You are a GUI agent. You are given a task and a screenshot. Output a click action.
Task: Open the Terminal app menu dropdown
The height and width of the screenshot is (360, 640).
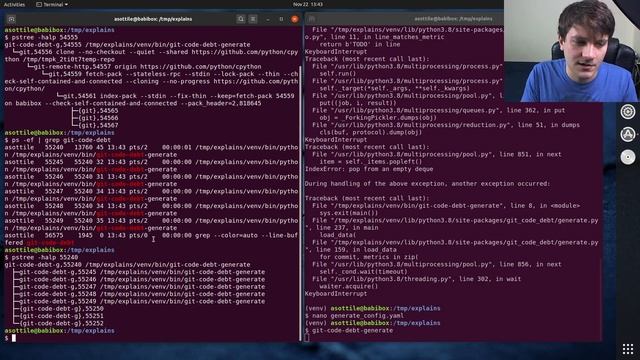tap(52, 4)
